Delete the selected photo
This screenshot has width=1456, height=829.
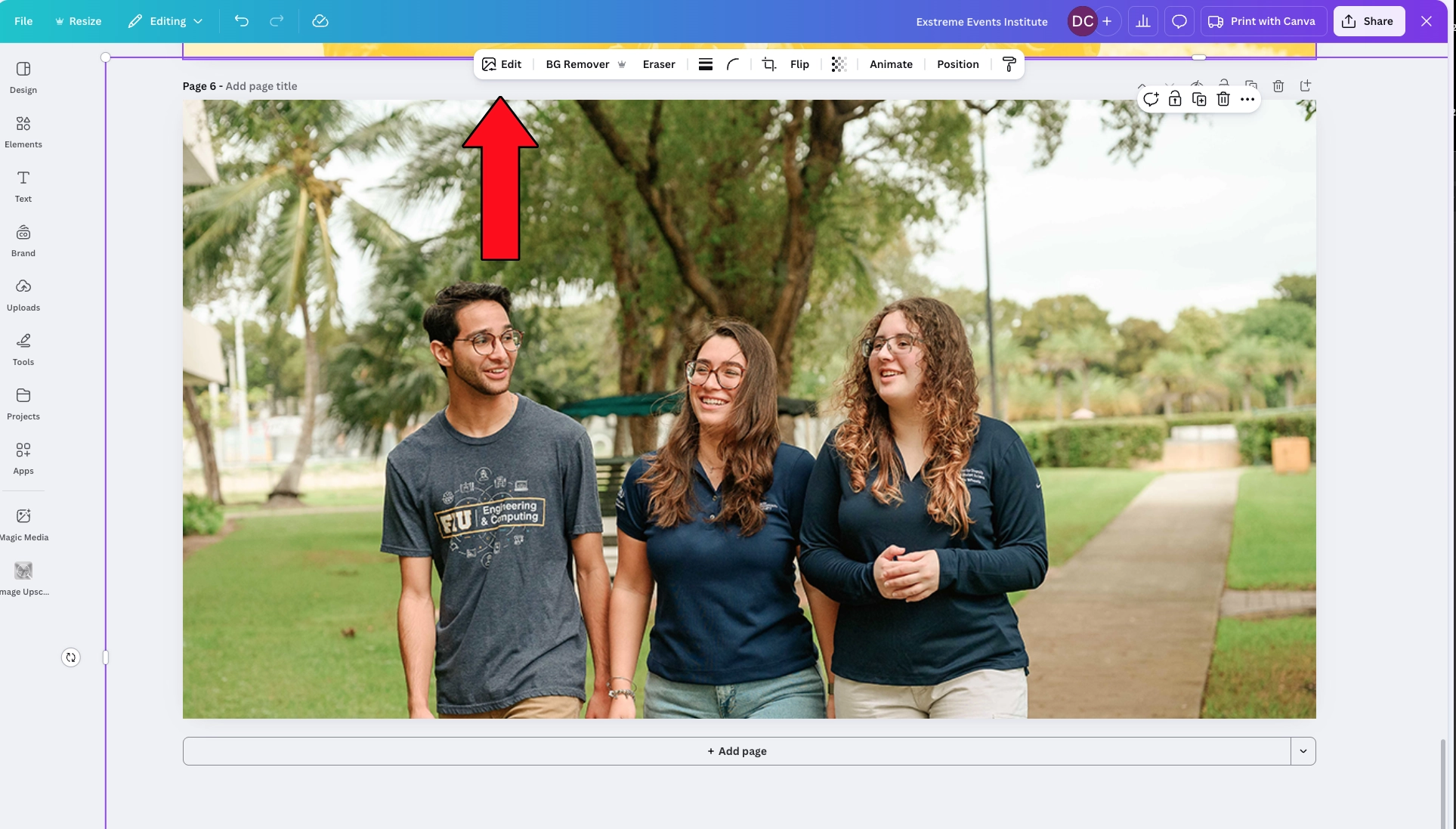point(1223,99)
